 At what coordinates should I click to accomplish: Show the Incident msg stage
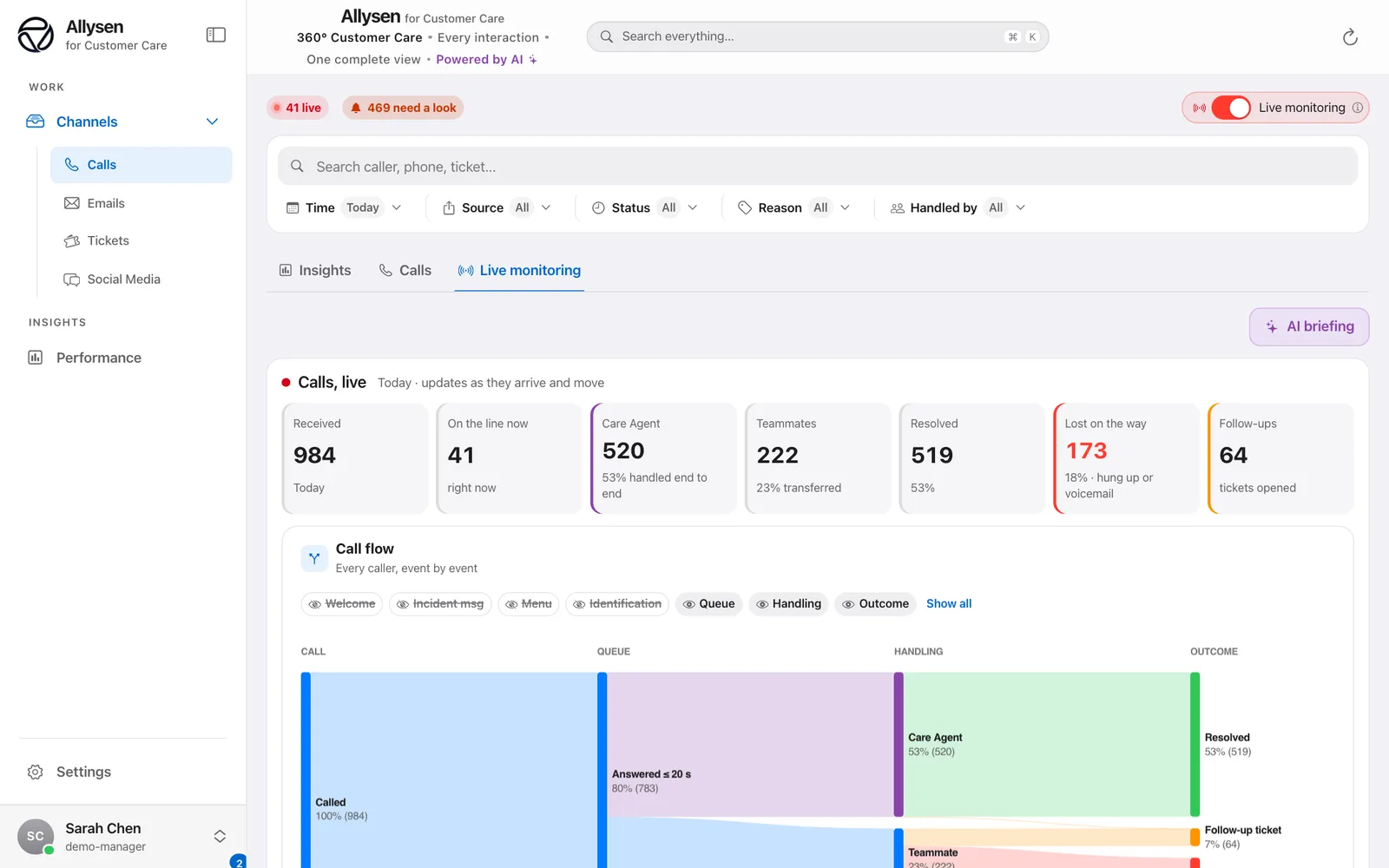coord(440,604)
